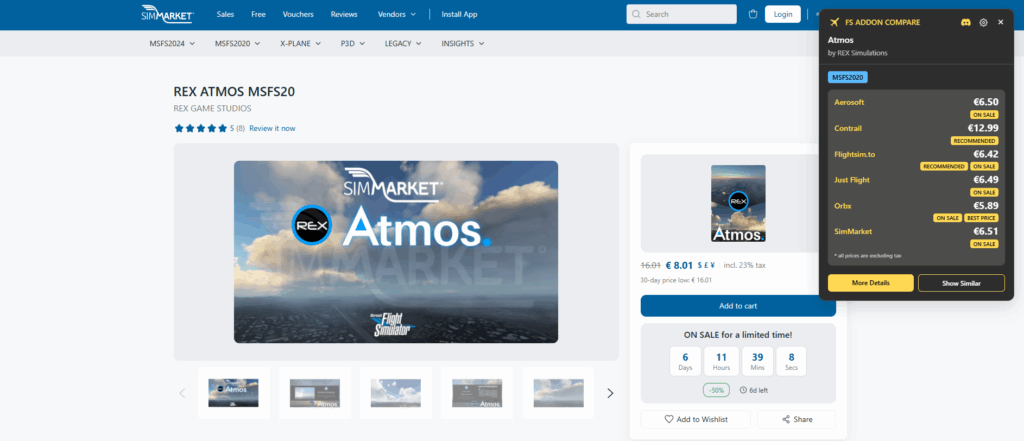Select the second thumbnail in the strip

point(315,393)
